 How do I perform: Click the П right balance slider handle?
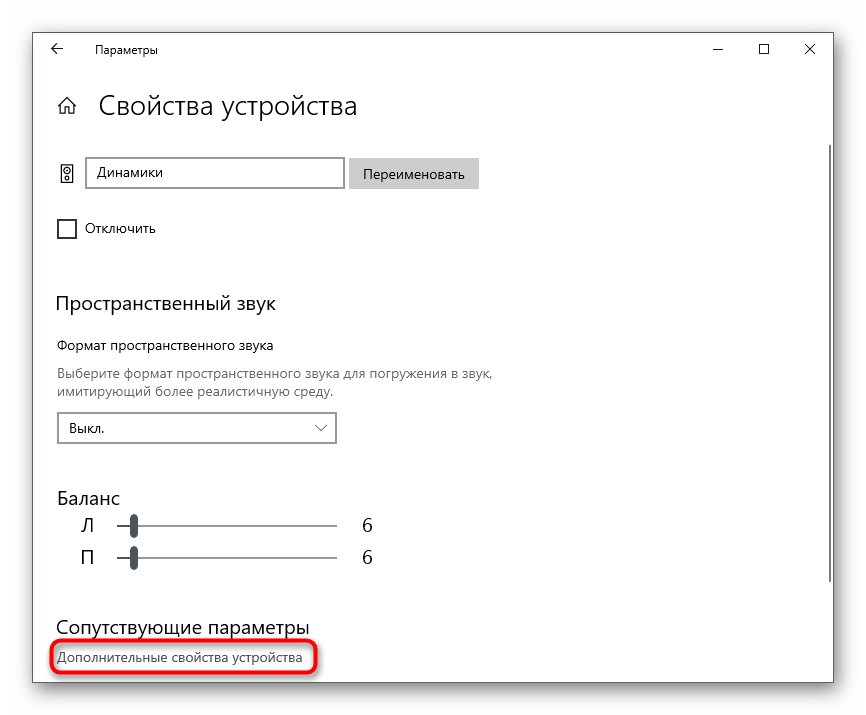(x=133, y=557)
